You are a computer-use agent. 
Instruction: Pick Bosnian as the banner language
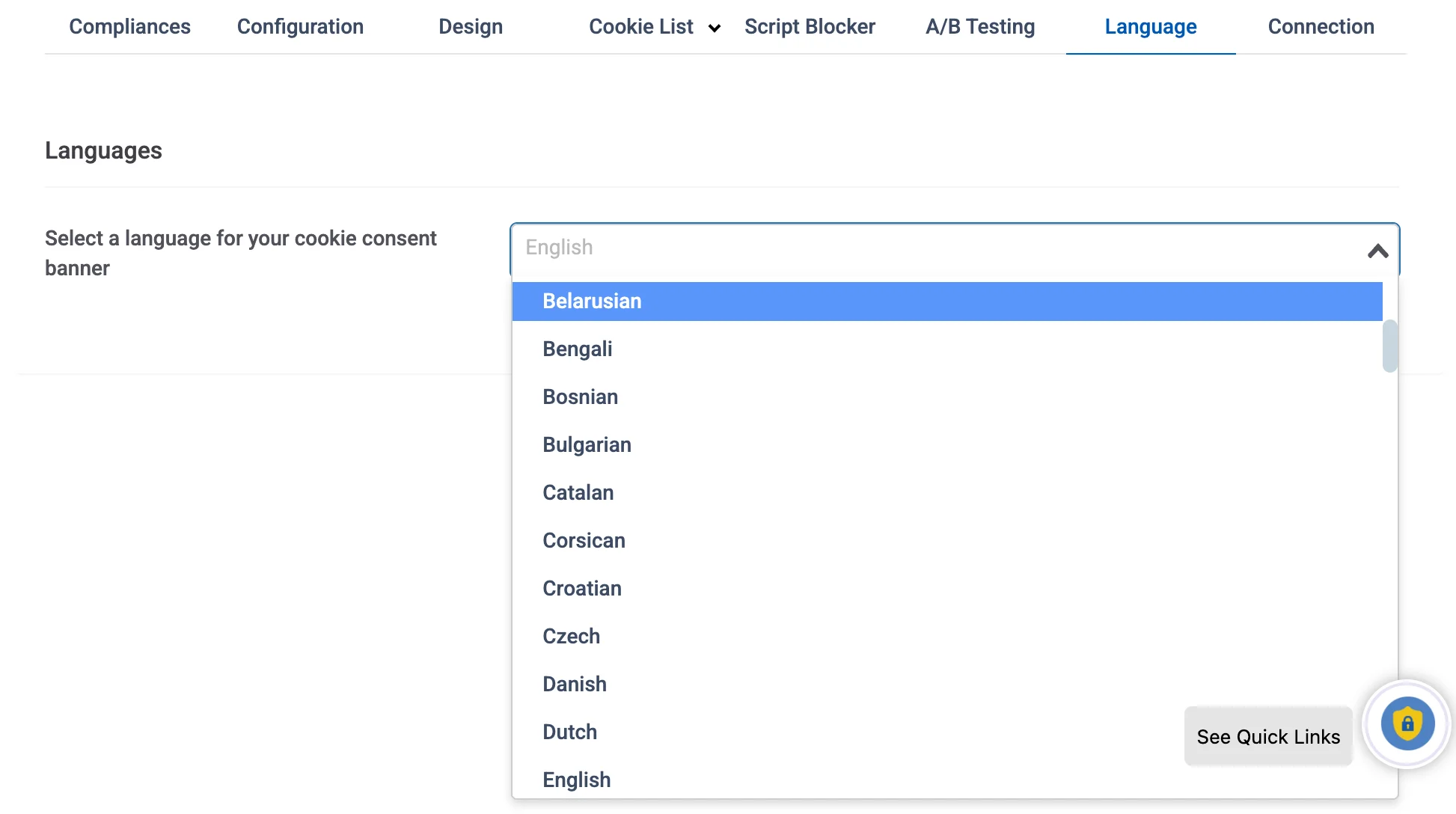click(x=947, y=397)
